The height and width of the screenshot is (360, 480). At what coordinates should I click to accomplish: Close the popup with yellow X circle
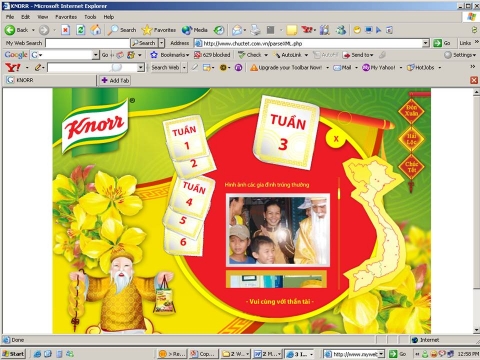(x=336, y=139)
